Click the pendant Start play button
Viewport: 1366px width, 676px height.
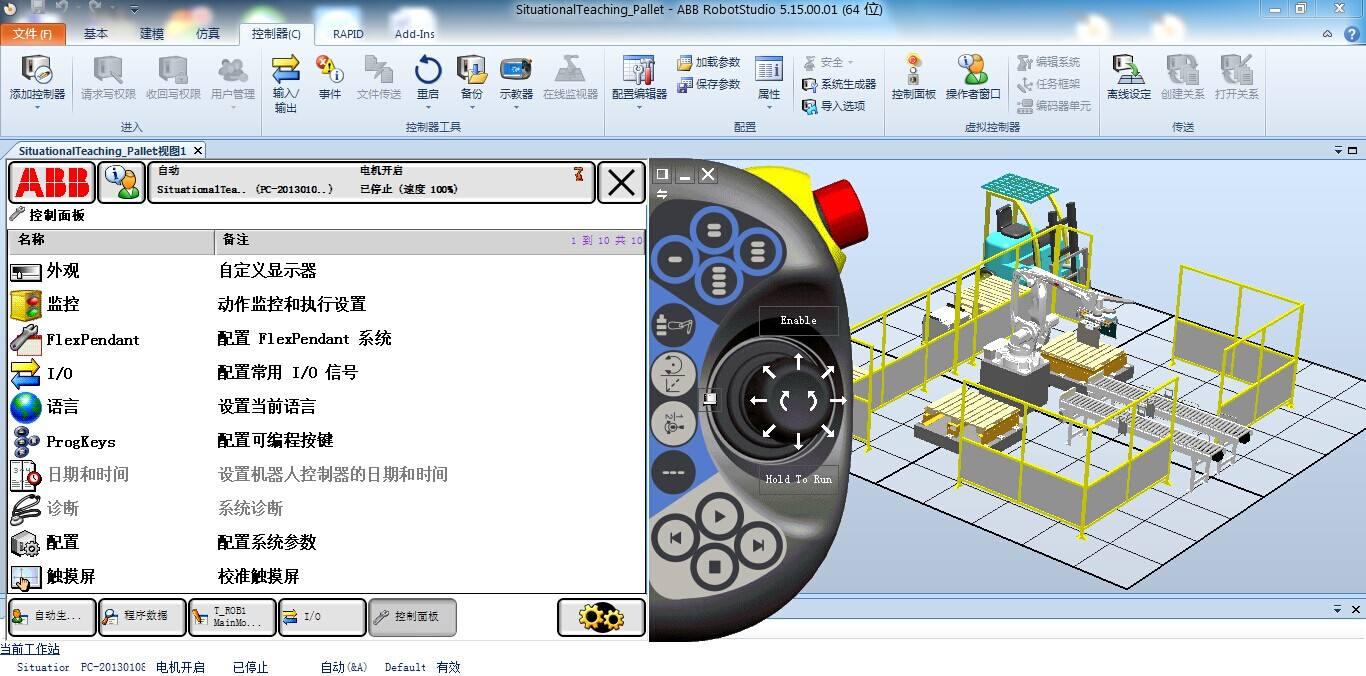pyautogui.click(x=718, y=517)
